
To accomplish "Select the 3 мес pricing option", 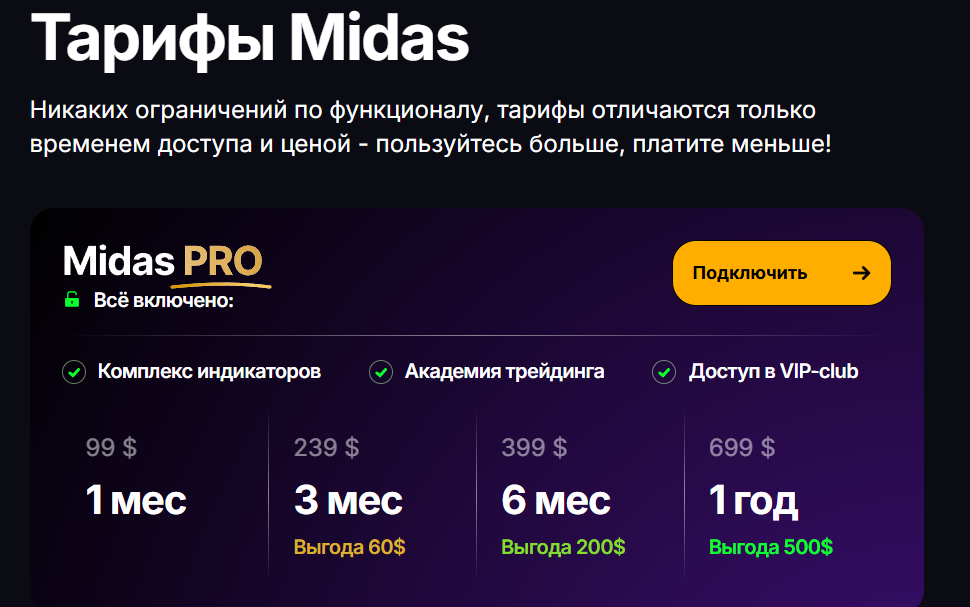I will point(346,501).
